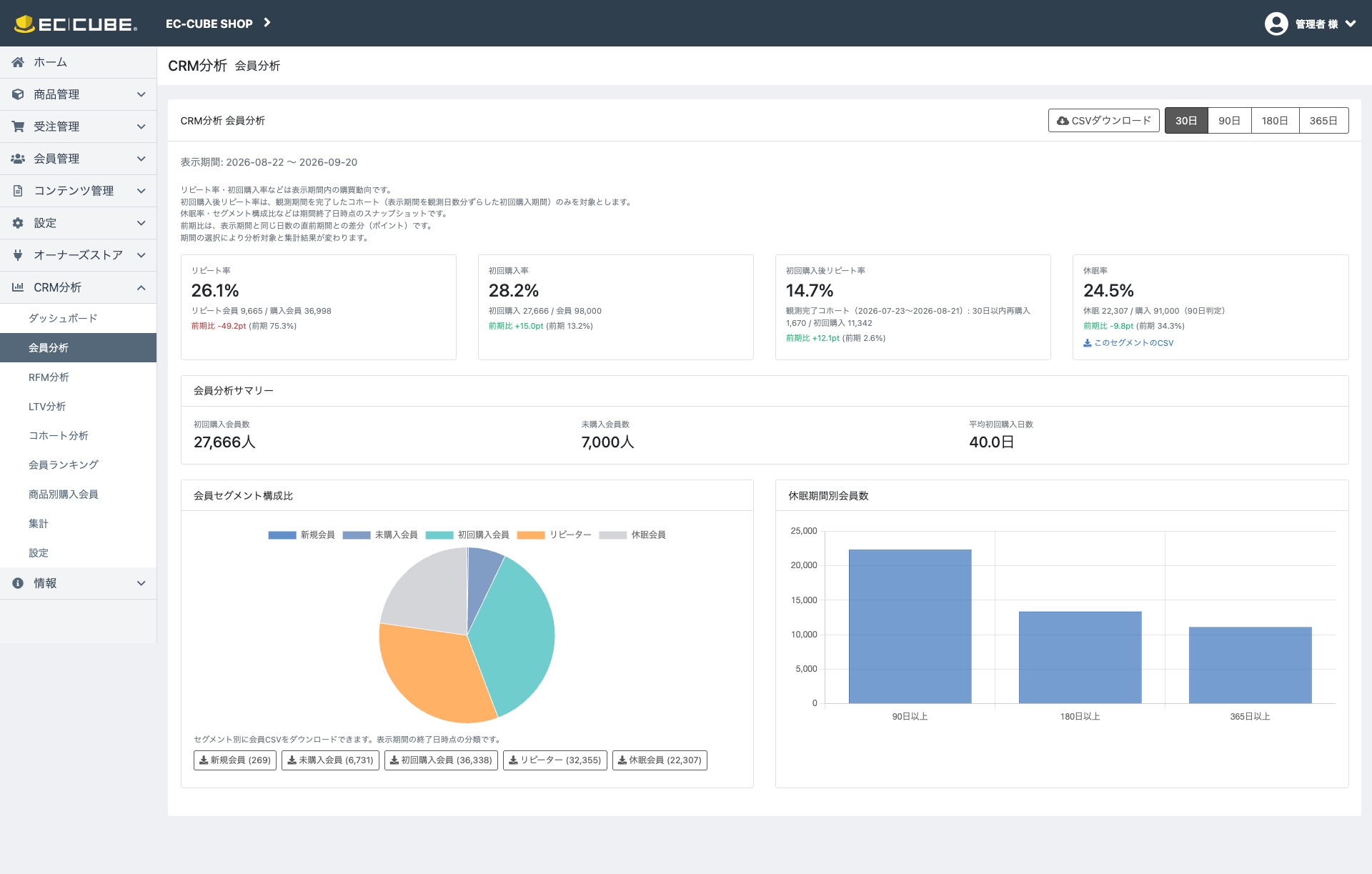1372x874 pixels.
Task: Click the このセグメントのCSV link
Action: tap(1128, 343)
